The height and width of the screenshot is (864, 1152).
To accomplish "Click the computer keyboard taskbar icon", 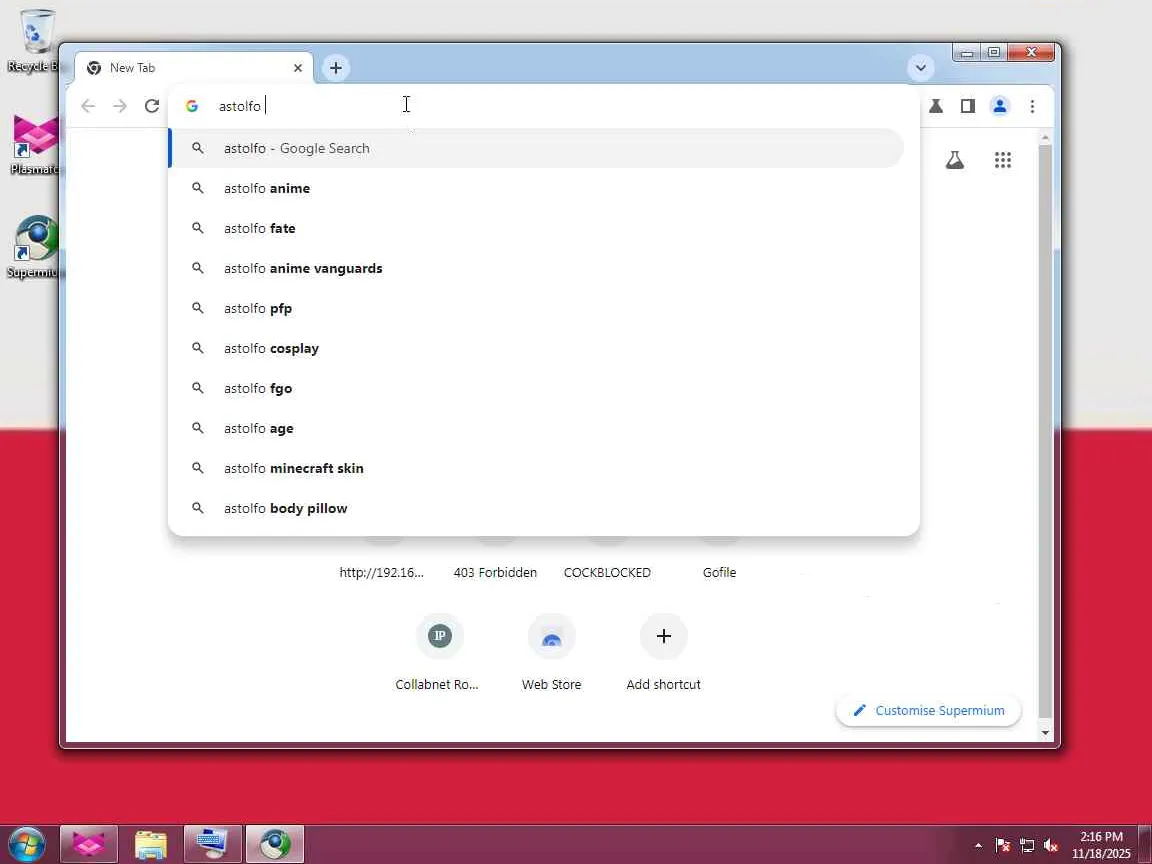I will point(212,844).
